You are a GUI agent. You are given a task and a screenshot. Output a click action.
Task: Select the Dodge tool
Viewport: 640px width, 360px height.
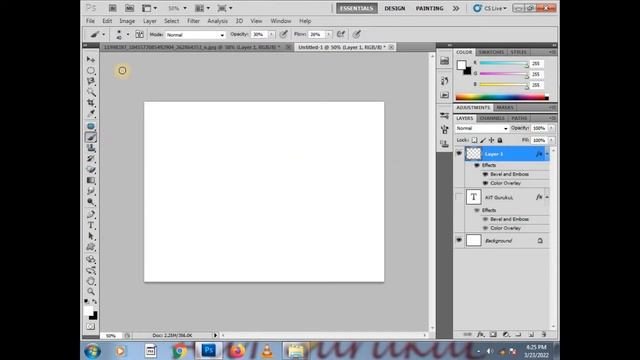[x=91, y=202]
